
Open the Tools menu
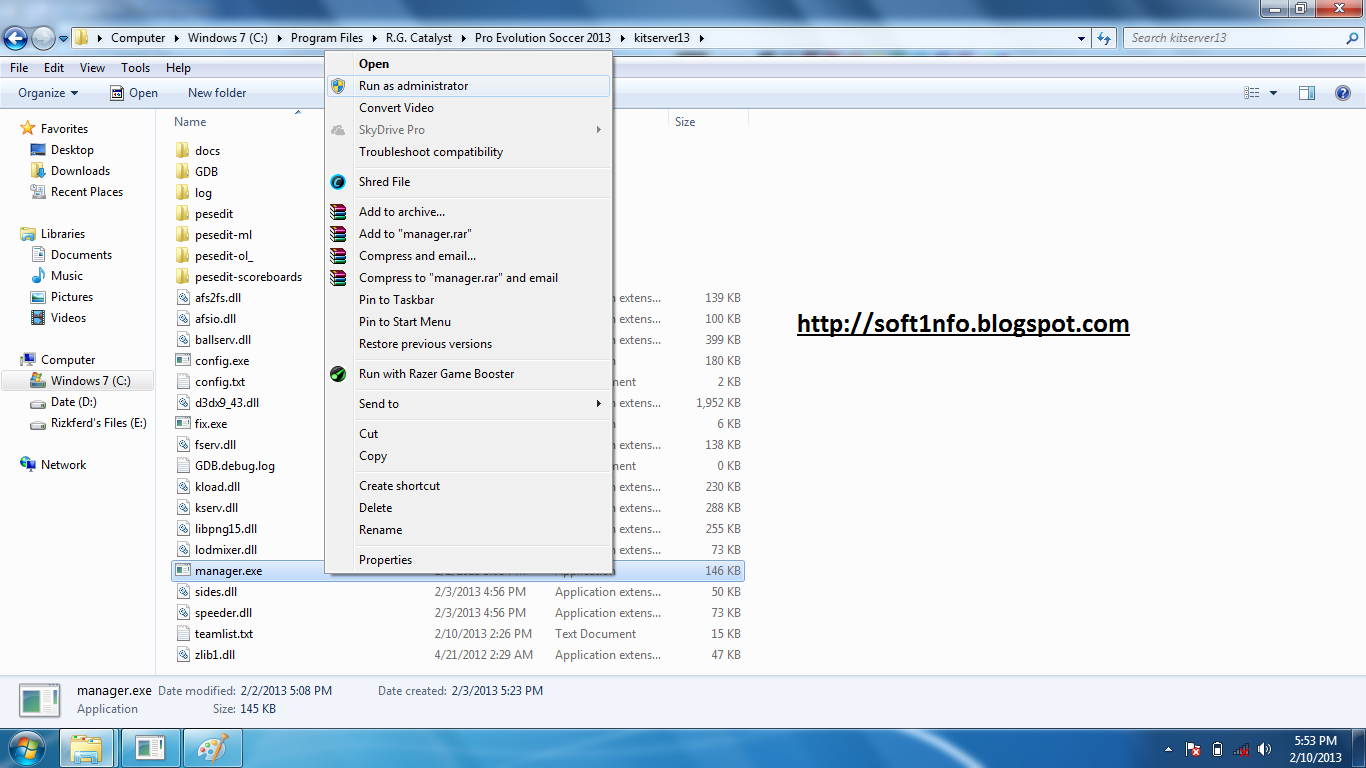click(136, 68)
